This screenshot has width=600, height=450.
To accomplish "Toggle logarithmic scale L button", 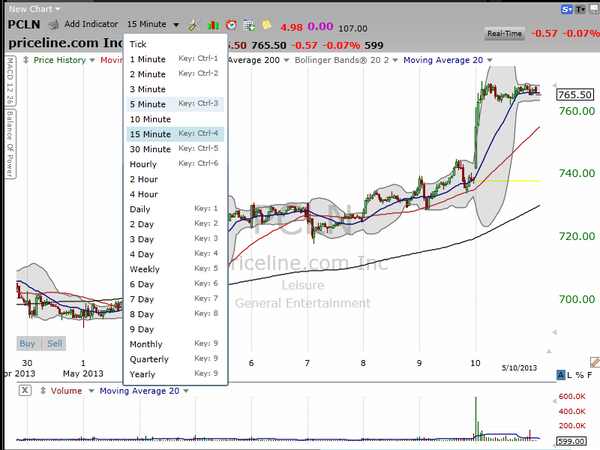I will coord(568,374).
